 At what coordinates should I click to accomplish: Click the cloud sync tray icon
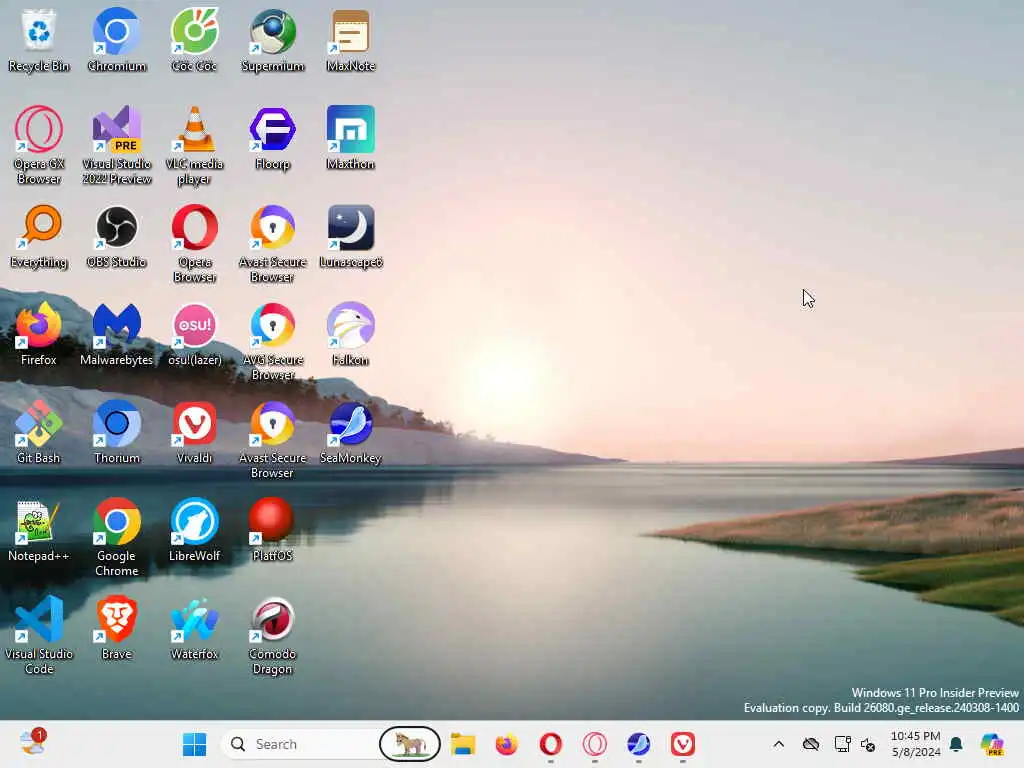pyautogui.click(x=810, y=744)
